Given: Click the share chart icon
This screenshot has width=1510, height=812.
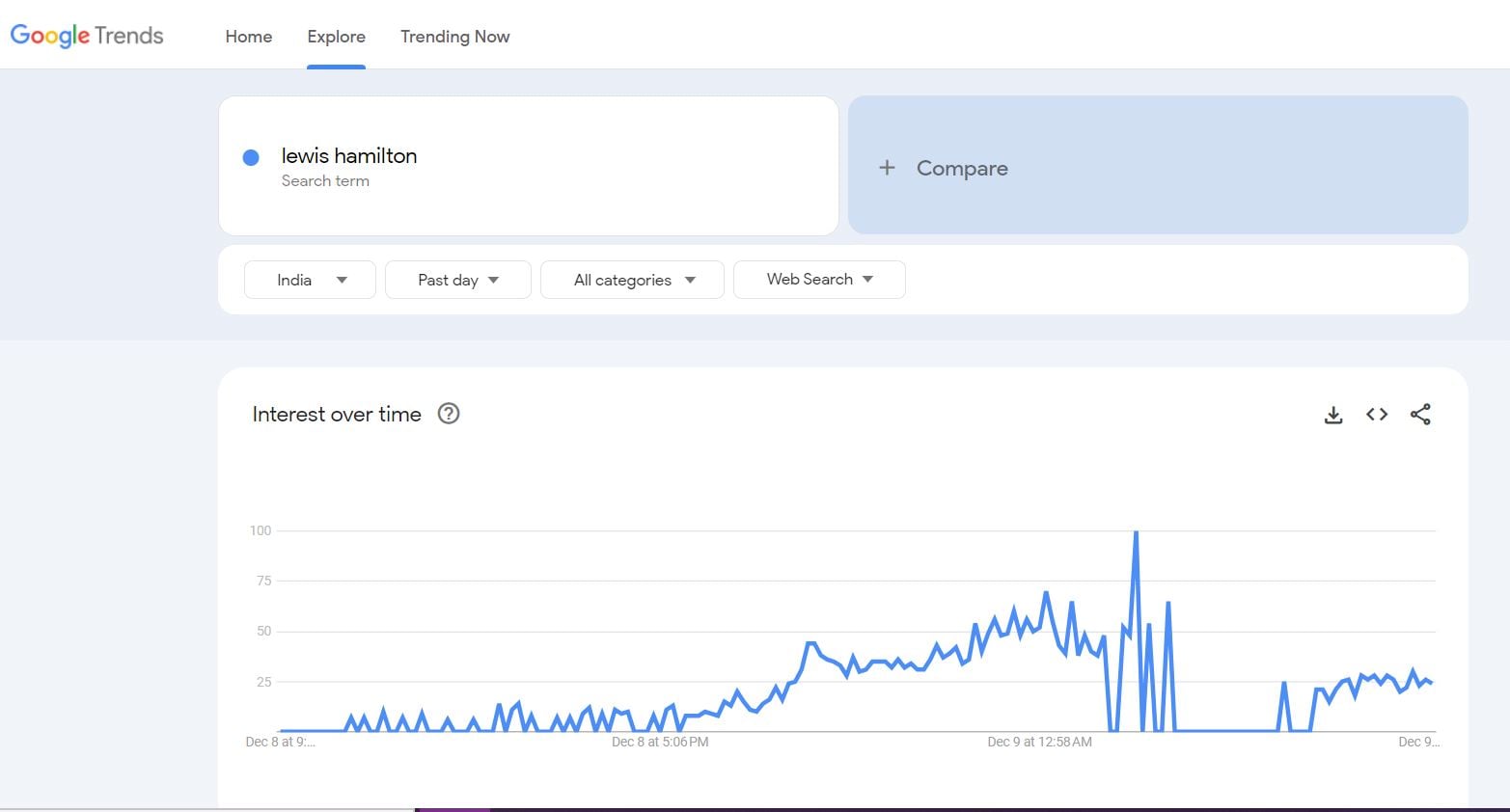Looking at the screenshot, I should 1420,415.
